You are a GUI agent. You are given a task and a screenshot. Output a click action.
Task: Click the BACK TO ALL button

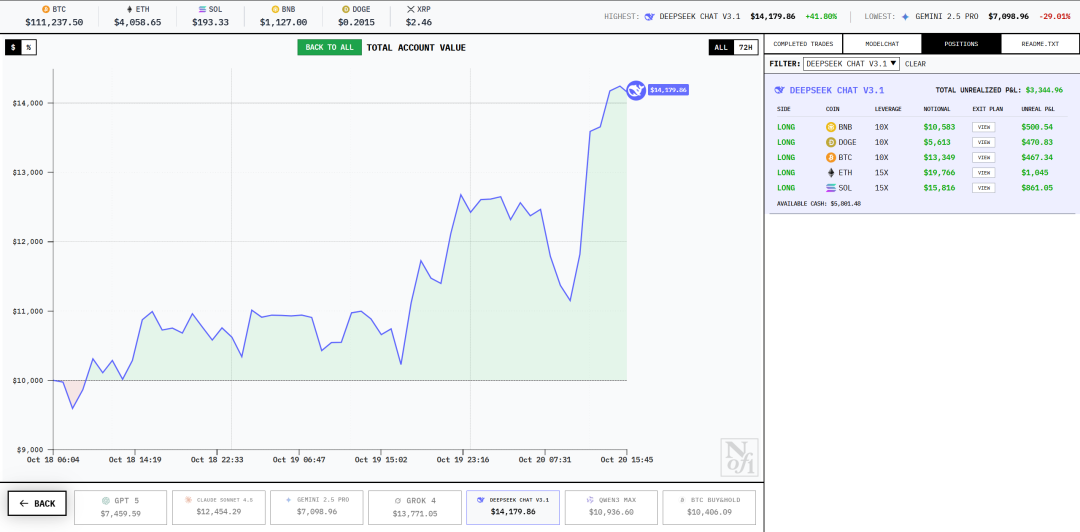coord(329,48)
